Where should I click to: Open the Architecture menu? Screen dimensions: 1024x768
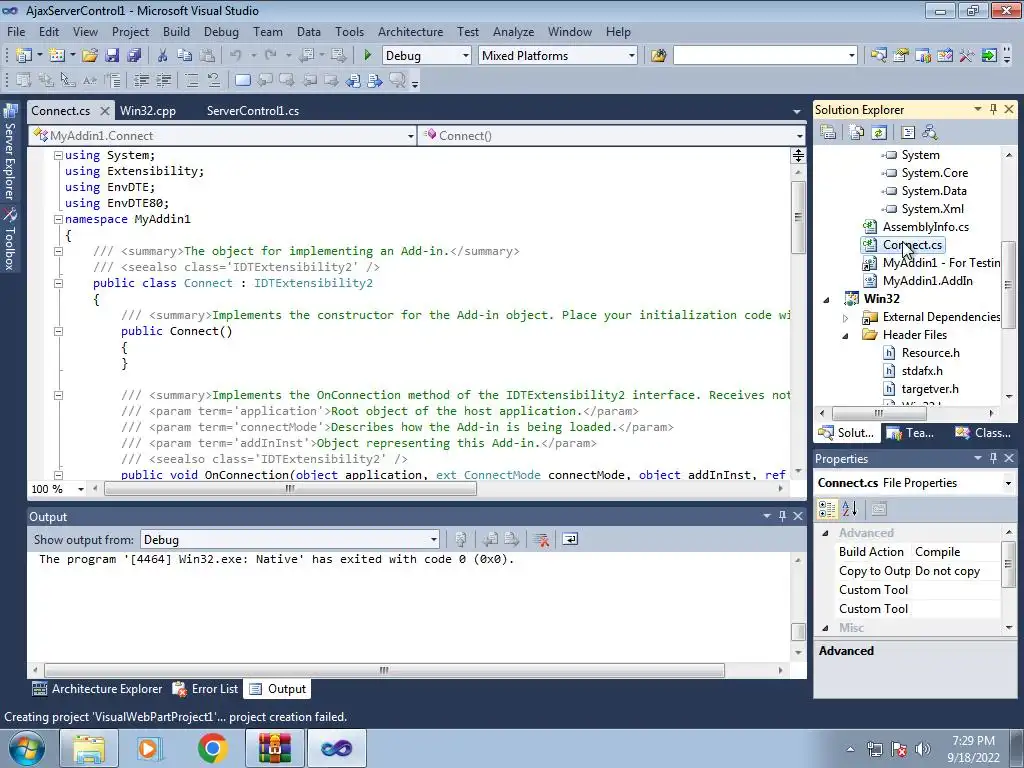(x=410, y=31)
